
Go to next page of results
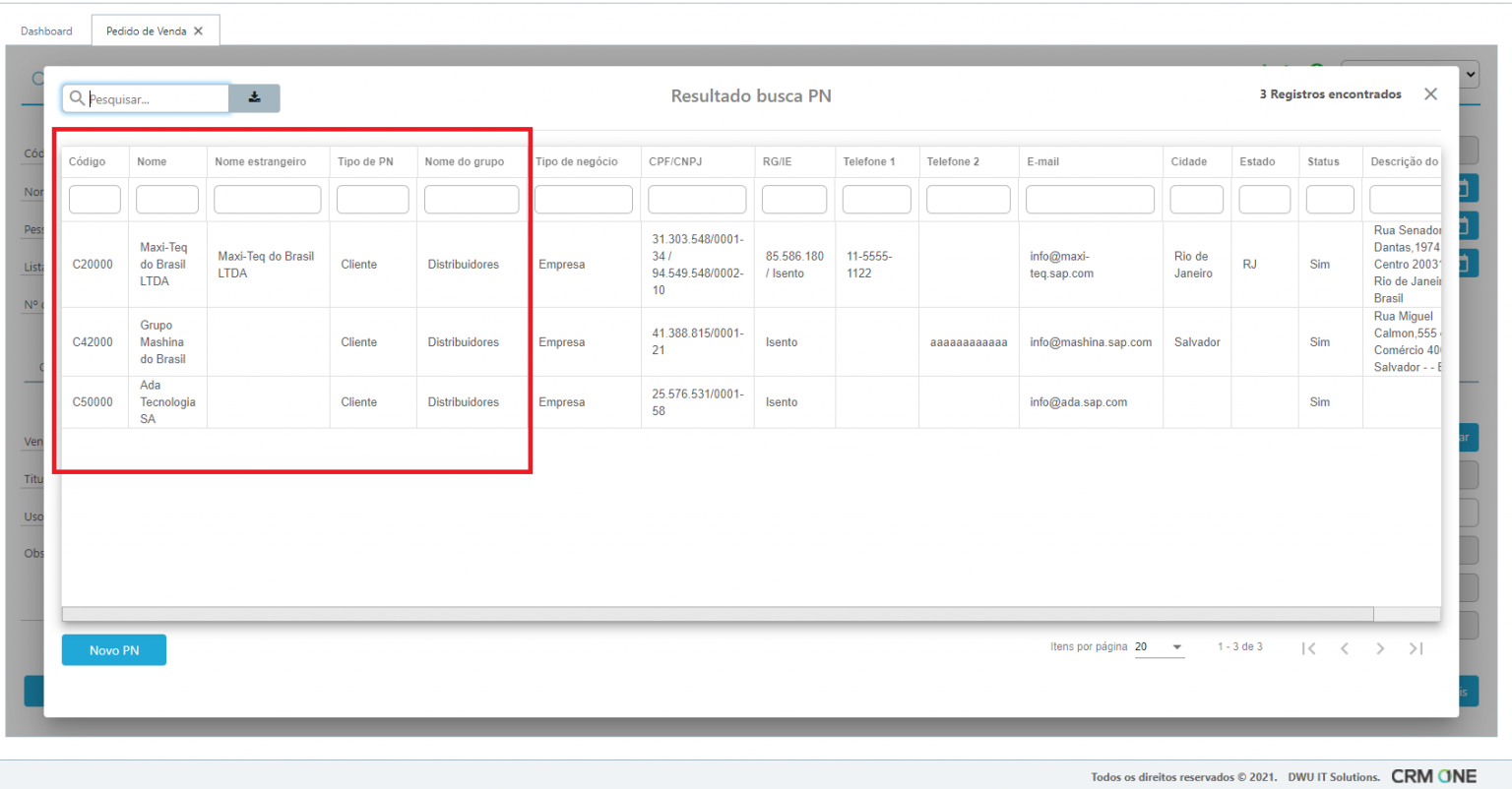click(x=1380, y=648)
